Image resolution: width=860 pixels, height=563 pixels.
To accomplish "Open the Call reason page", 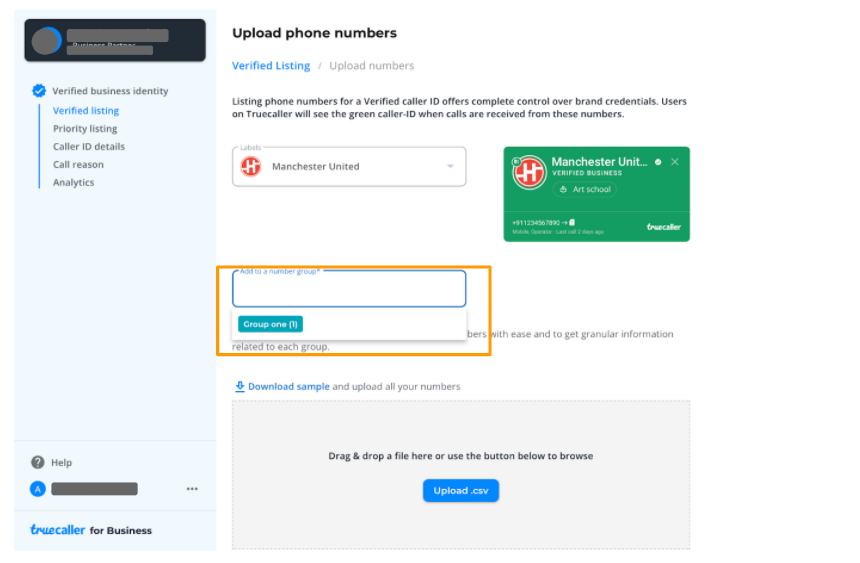I will tap(78, 165).
